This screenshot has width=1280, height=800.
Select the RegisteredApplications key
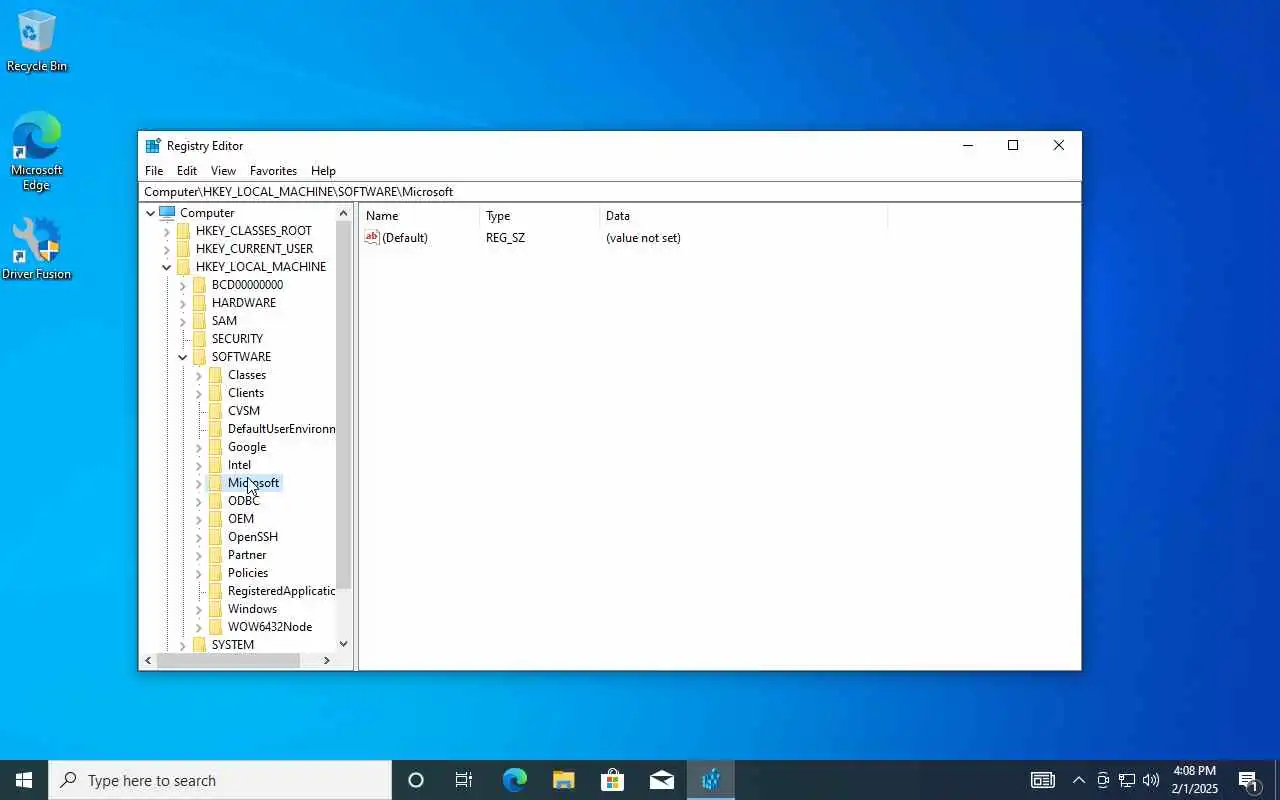281,591
